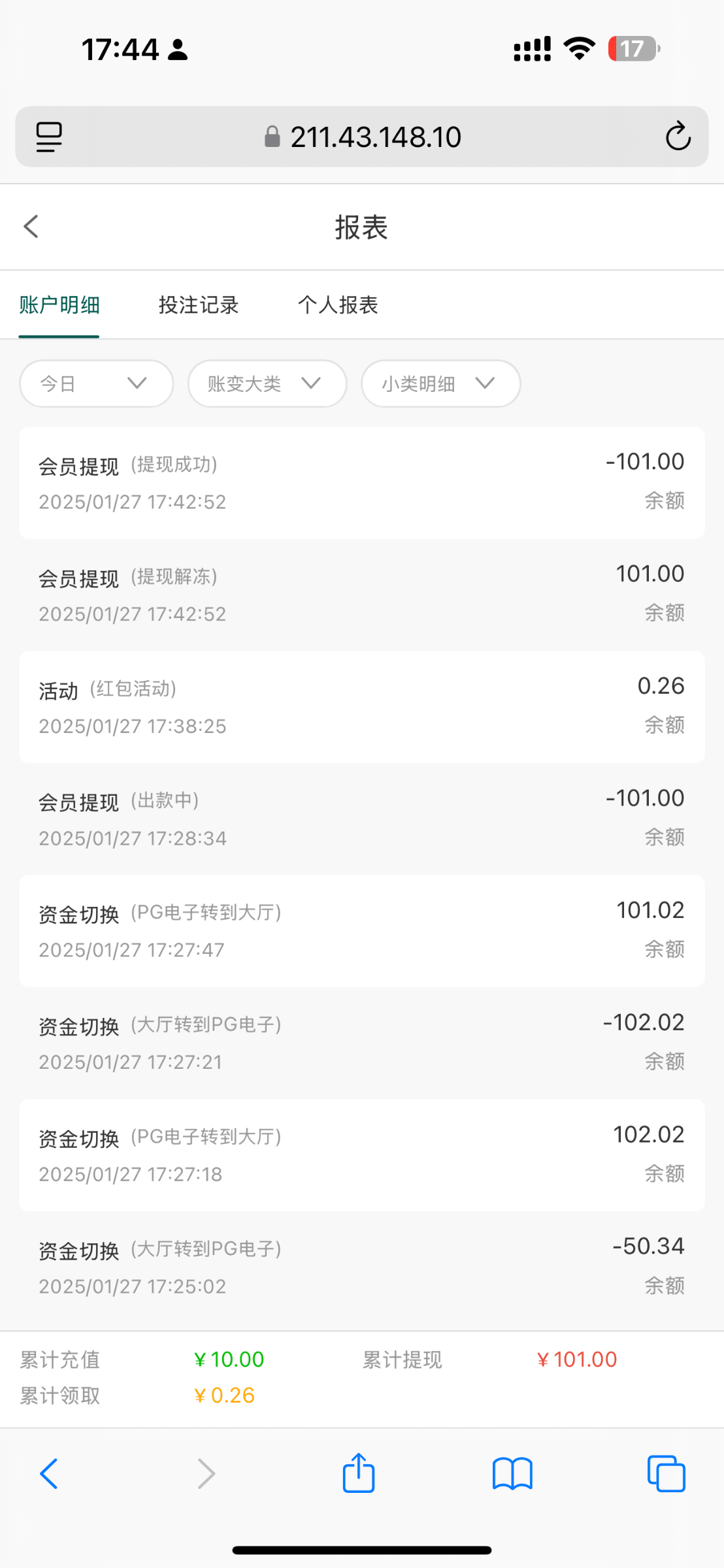Open the 小类明细 subcategory dropdown
This screenshot has width=724, height=1568.
[x=440, y=384]
